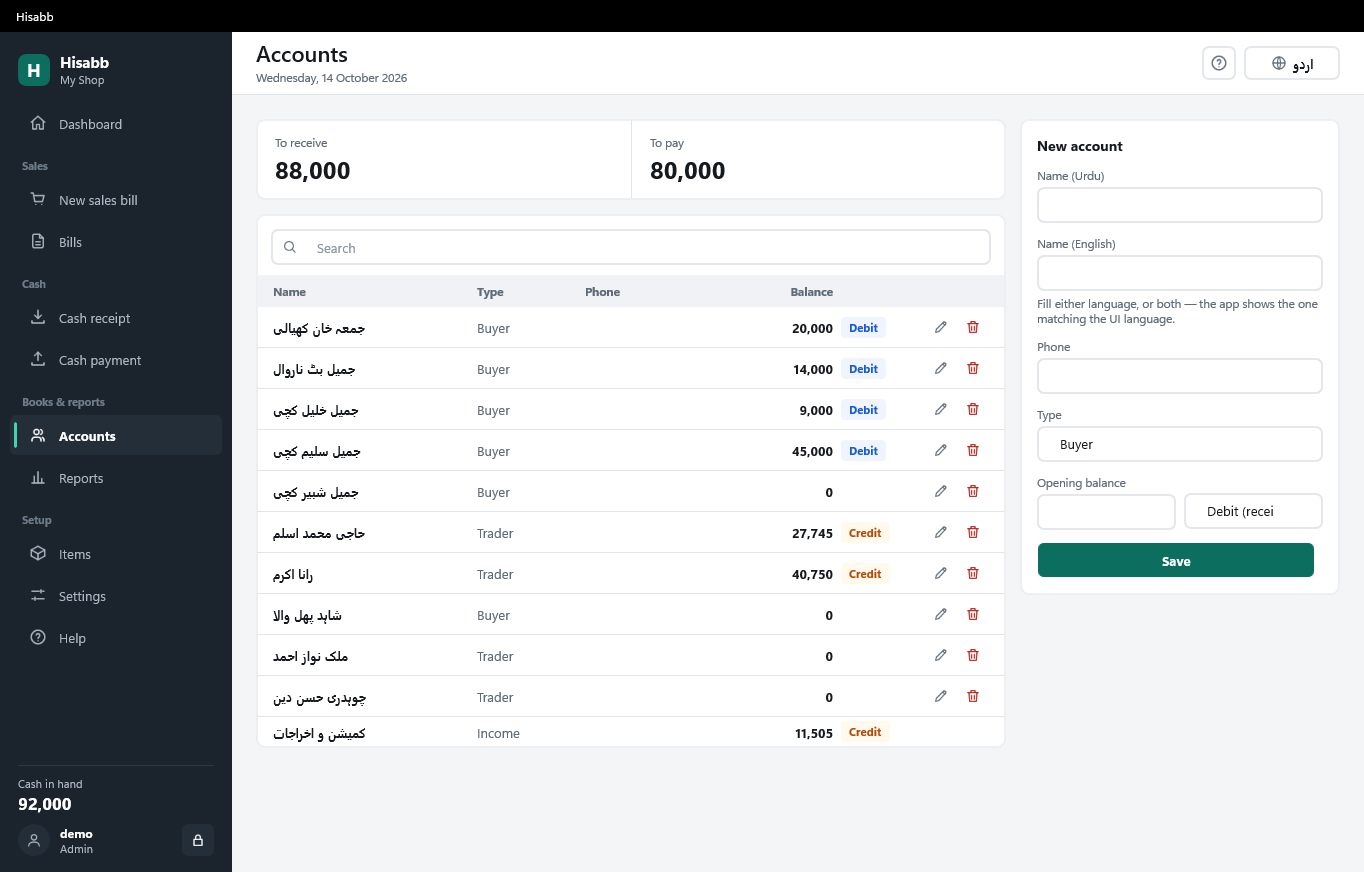The height and width of the screenshot is (872, 1364).
Task: Open the Type dropdown showing Buyer
Action: click(x=1180, y=444)
